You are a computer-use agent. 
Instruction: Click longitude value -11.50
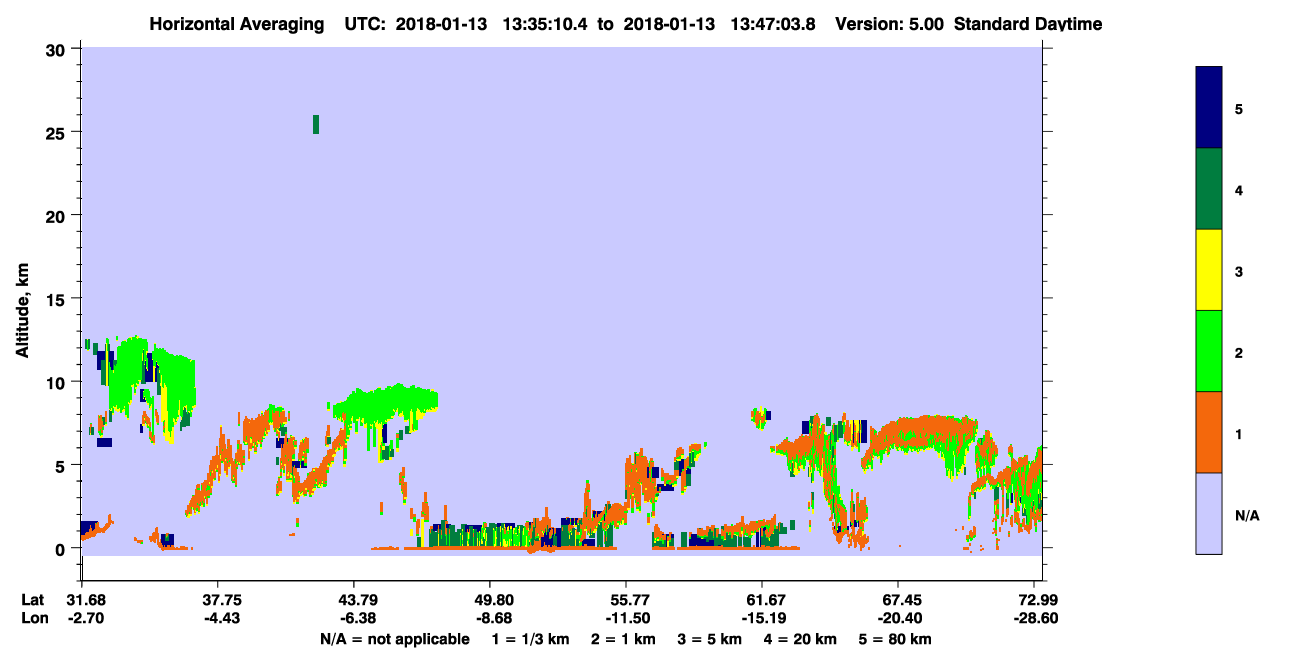click(x=626, y=618)
